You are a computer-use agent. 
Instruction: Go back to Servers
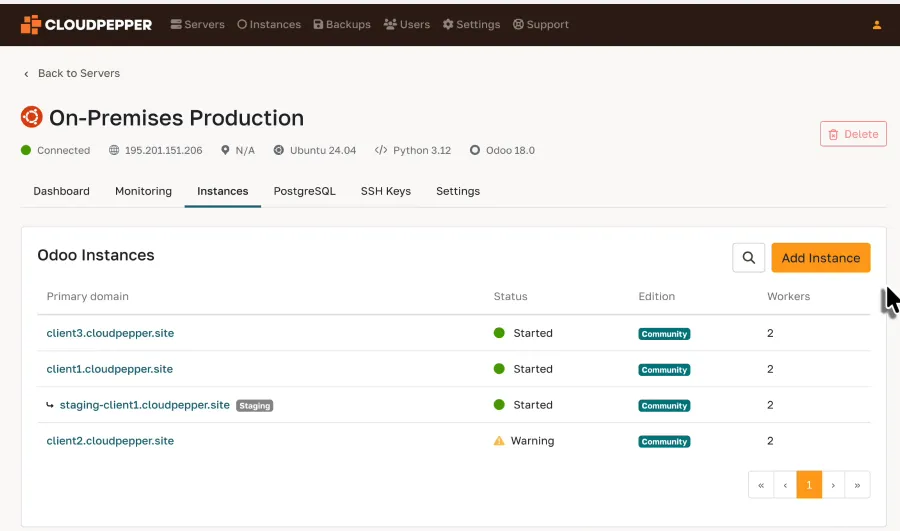point(72,73)
